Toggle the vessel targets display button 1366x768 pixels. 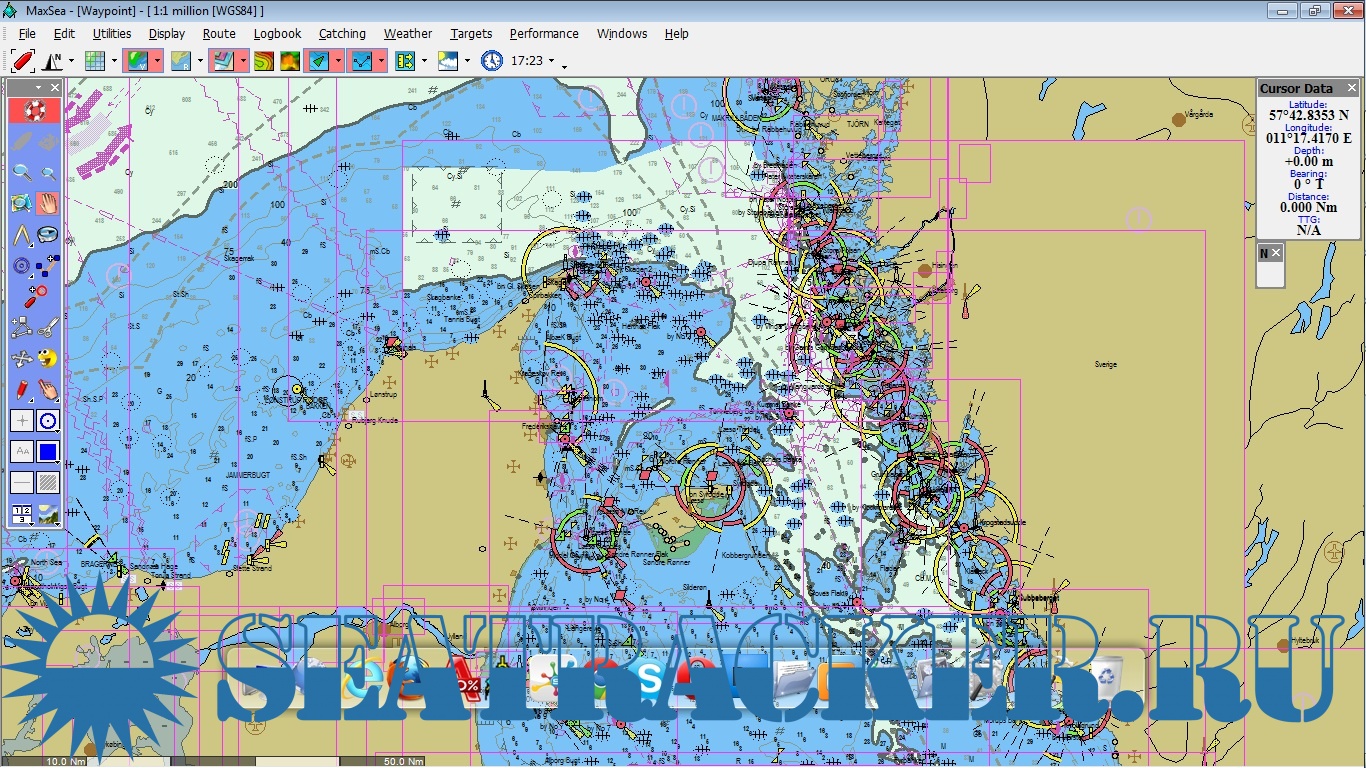pyautogui.click(x=318, y=61)
